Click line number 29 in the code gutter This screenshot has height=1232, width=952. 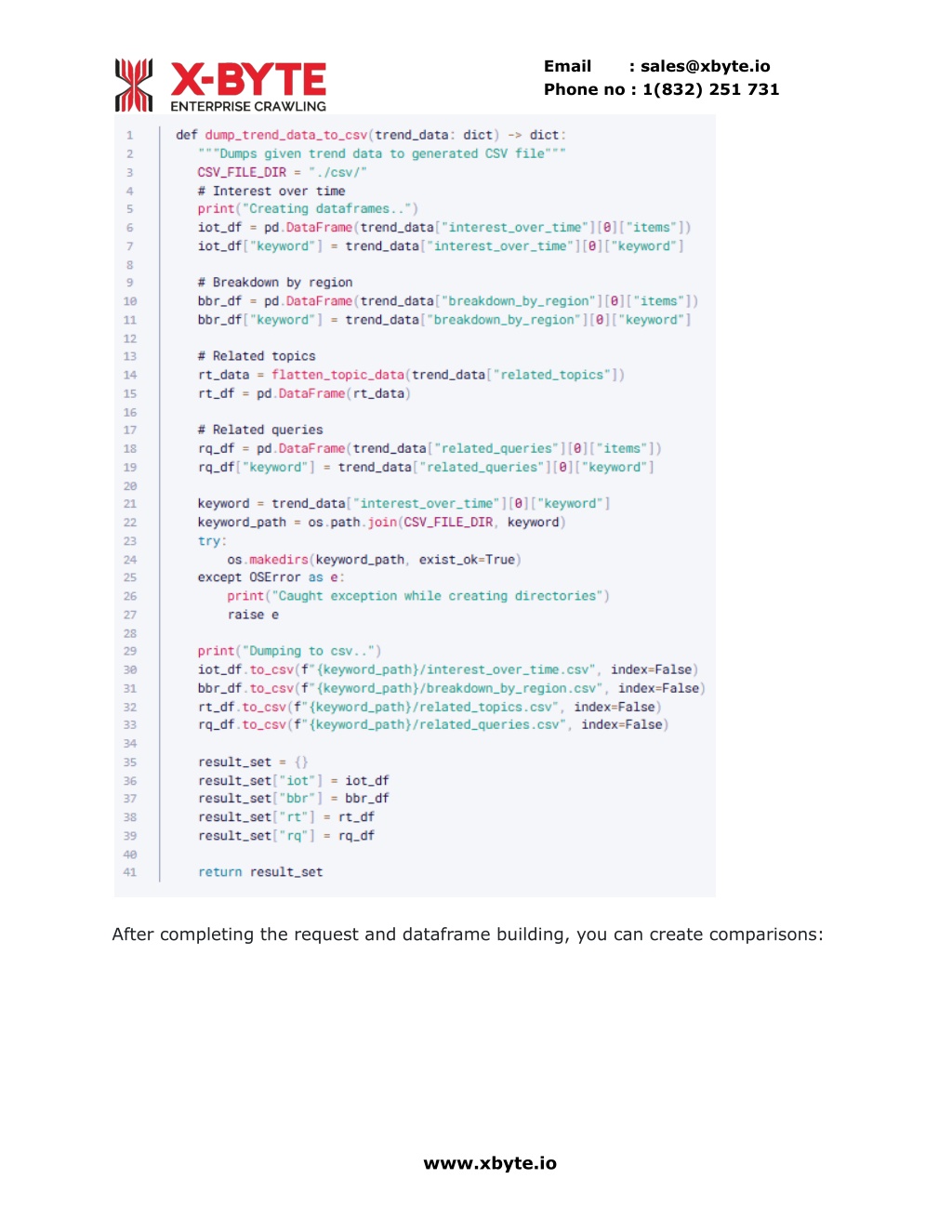(x=130, y=652)
